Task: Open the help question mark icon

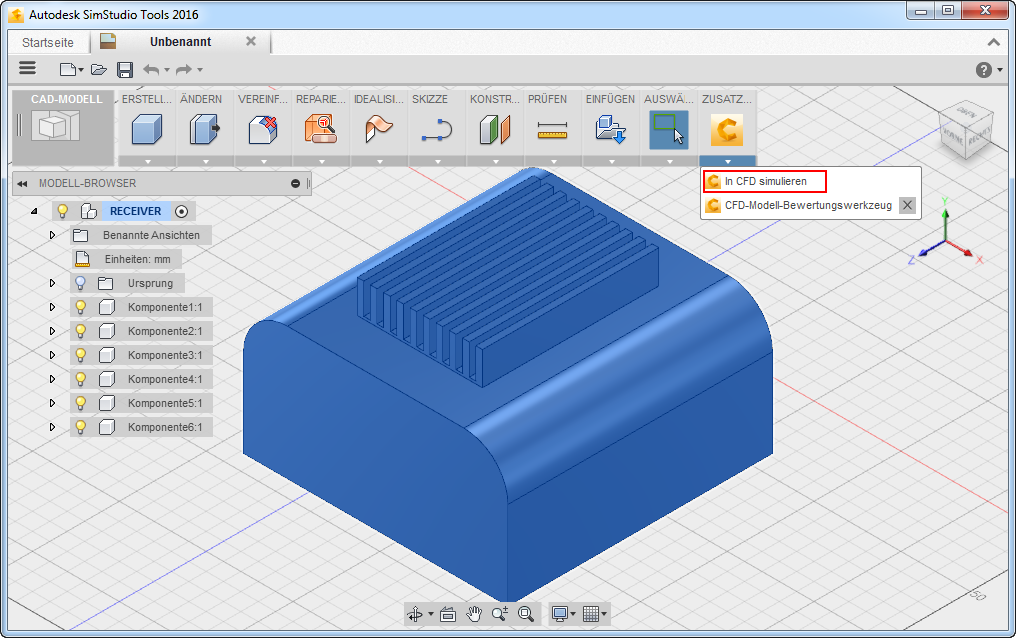Action: click(x=984, y=69)
